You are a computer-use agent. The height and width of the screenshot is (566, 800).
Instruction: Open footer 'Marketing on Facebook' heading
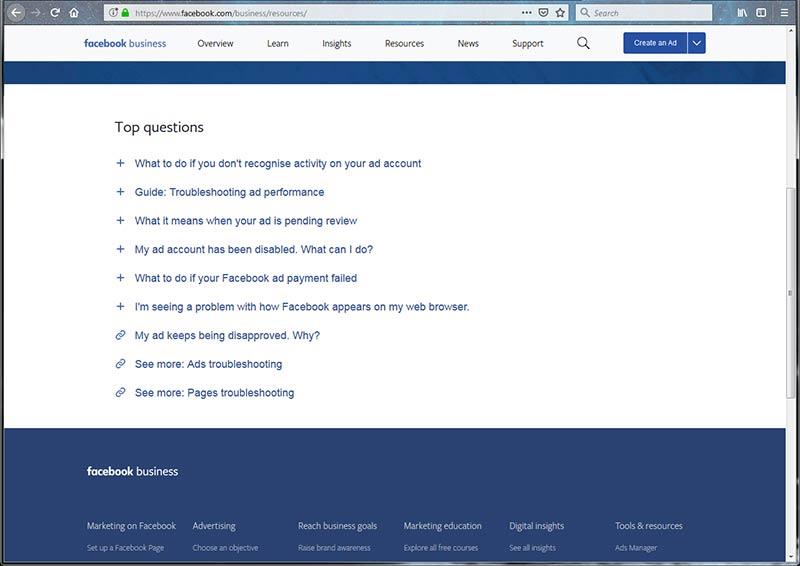coord(131,526)
